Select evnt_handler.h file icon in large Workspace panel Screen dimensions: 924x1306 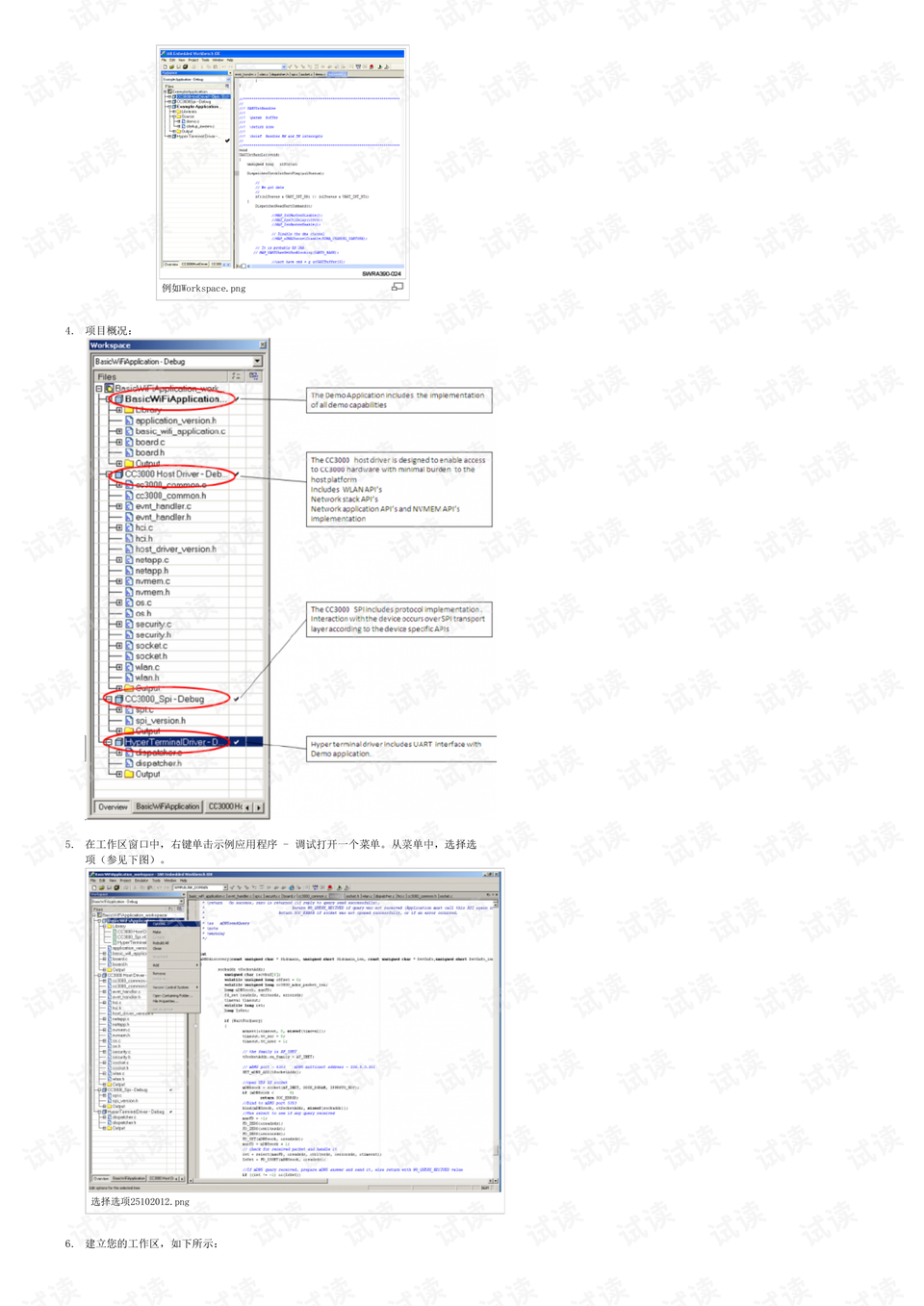coord(129,517)
